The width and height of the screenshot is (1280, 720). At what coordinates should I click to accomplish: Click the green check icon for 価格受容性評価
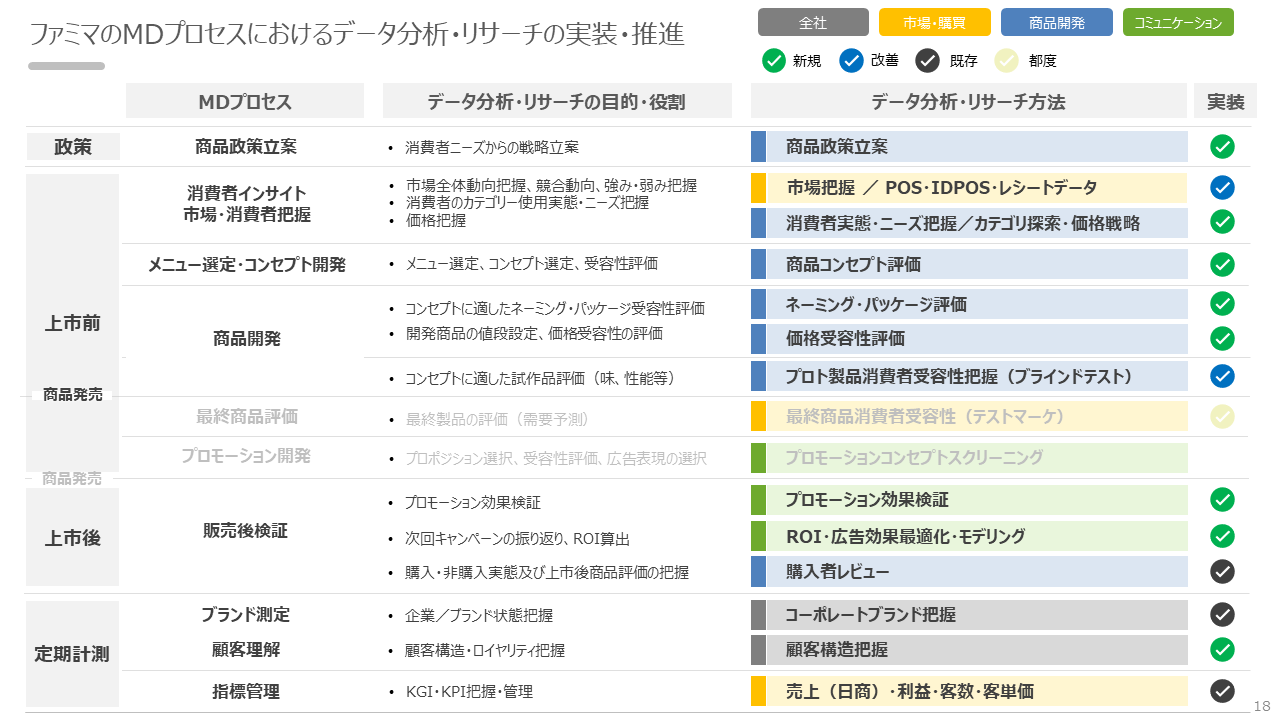coord(1222,339)
